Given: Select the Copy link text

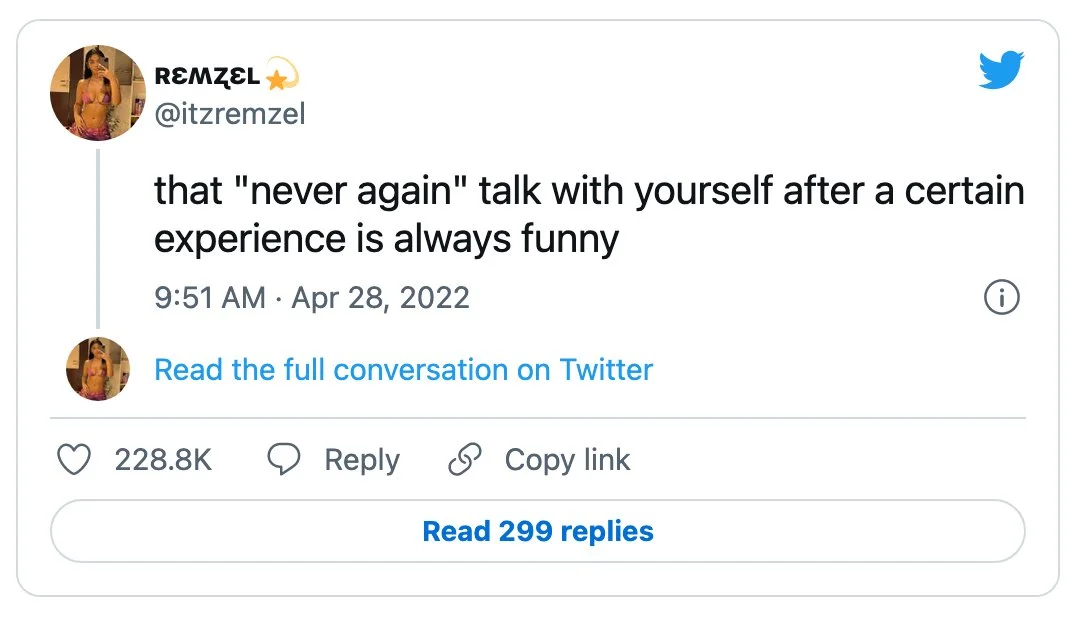Looking at the screenshot, I should (x=567, y=460).
